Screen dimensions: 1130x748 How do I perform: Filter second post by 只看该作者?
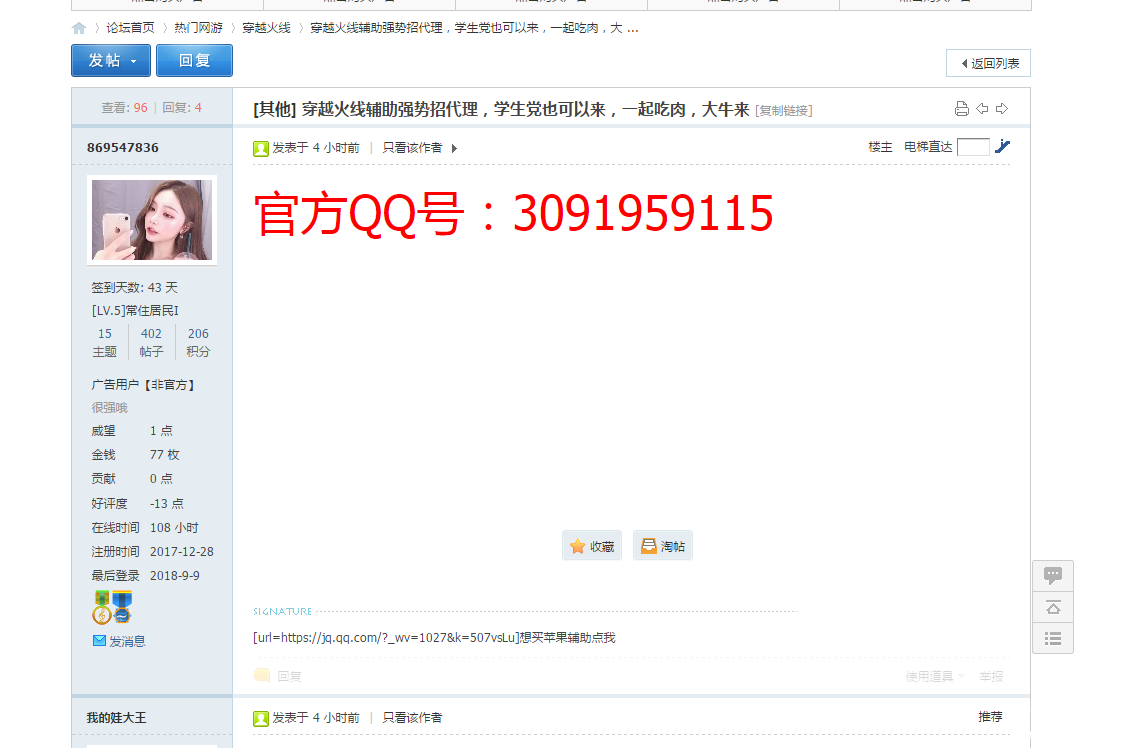(412, 718)
